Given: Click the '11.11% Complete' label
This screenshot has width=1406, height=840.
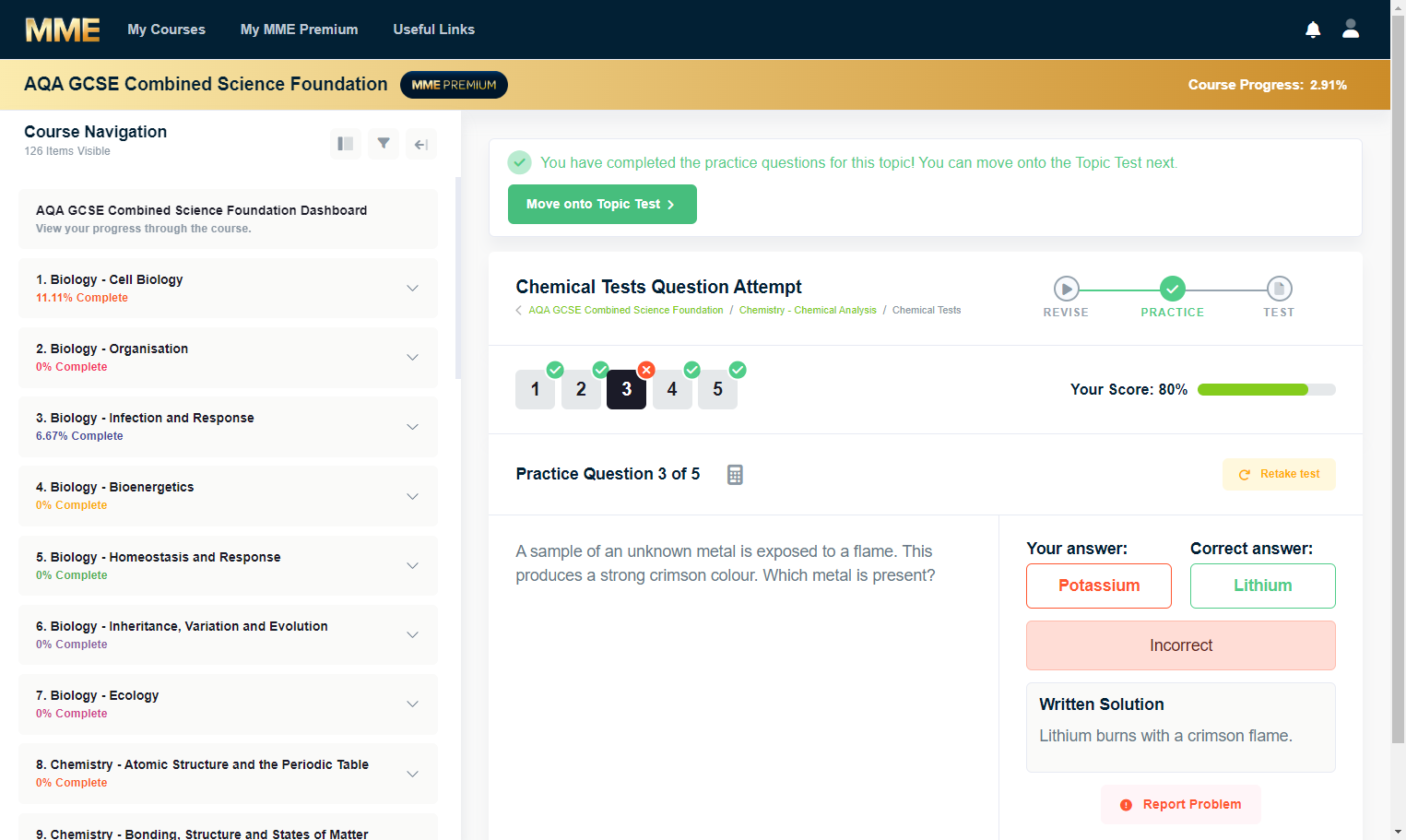Looking at the screenshot, I should 82,298.
